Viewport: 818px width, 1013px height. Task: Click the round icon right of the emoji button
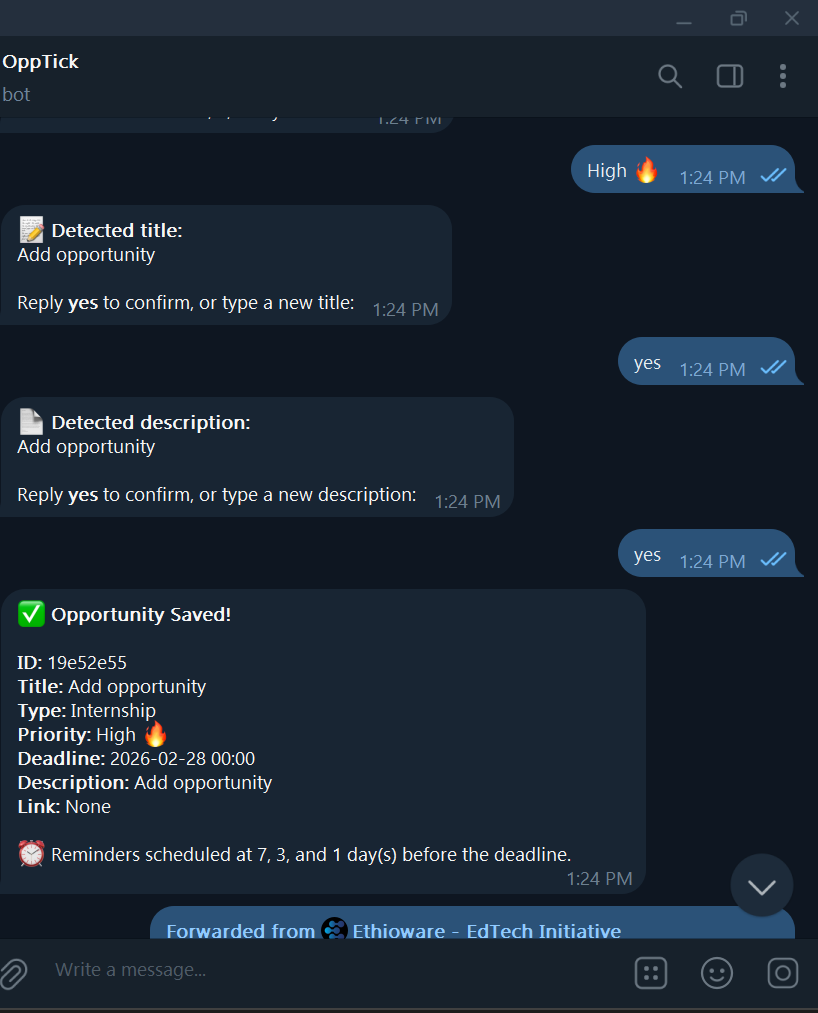783,972
